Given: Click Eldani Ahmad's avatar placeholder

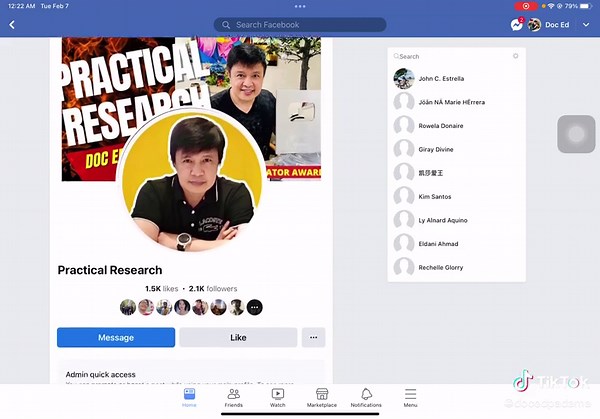Looking at the screenshot, I should (x=404, y=244).
